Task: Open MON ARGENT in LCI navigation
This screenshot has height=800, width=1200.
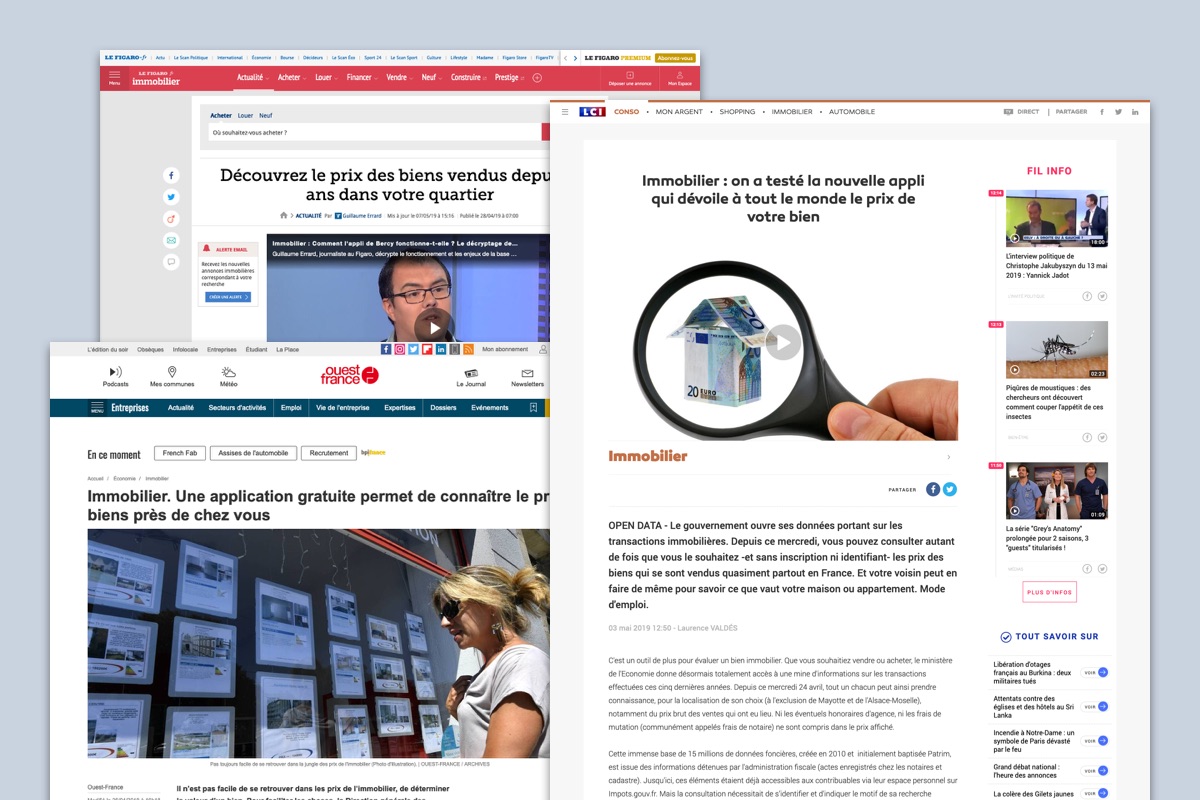Action: point(679,112)
